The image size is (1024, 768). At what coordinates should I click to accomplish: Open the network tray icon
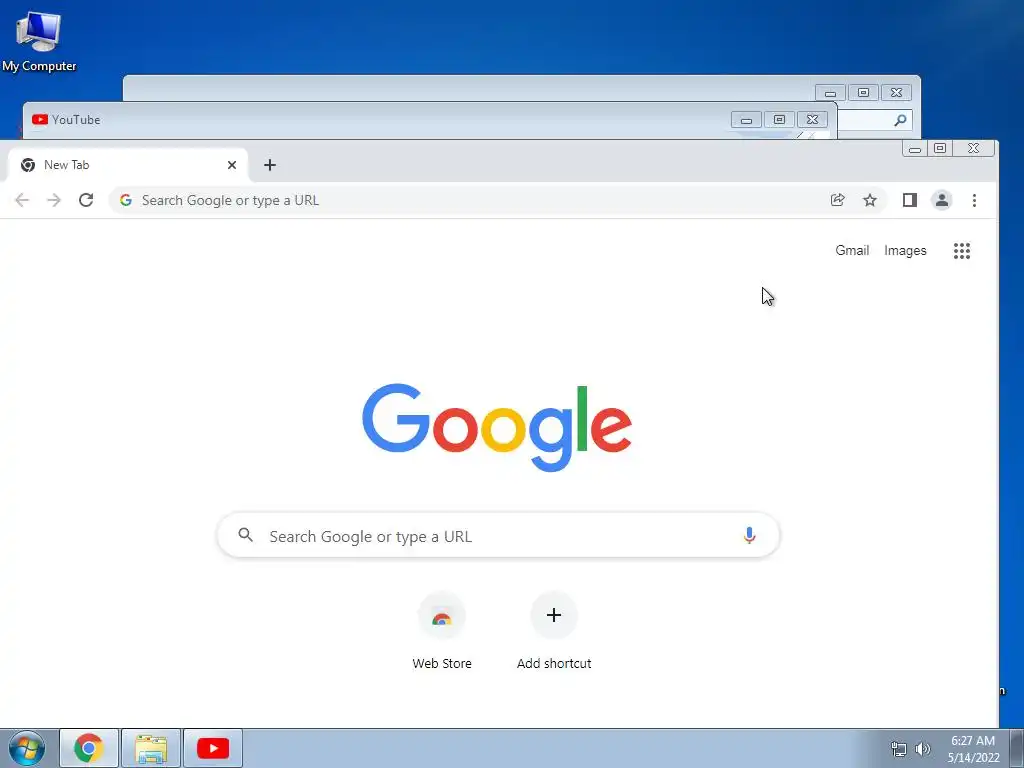pyautogui.click(x=899, y=749)
